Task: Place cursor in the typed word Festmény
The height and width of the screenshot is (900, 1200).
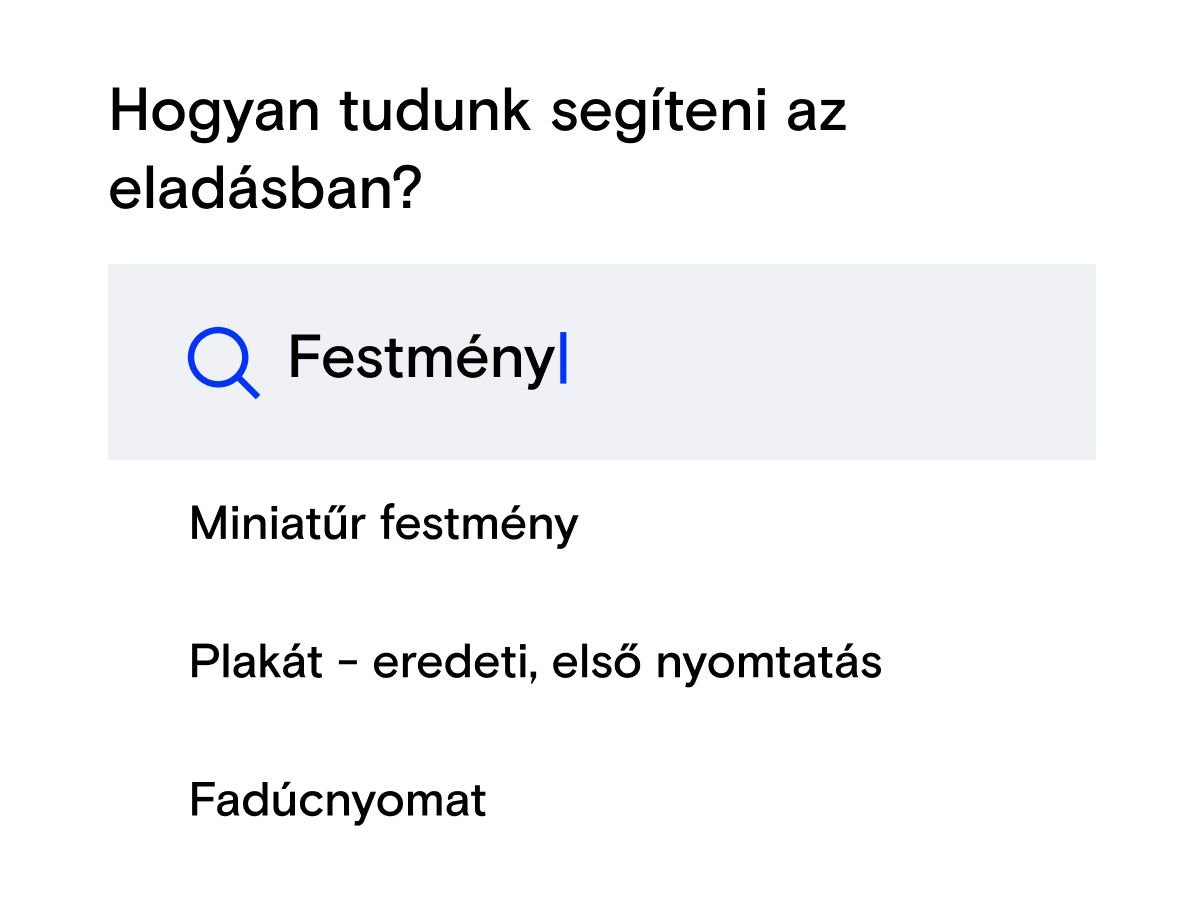Action: click(421, 359)
